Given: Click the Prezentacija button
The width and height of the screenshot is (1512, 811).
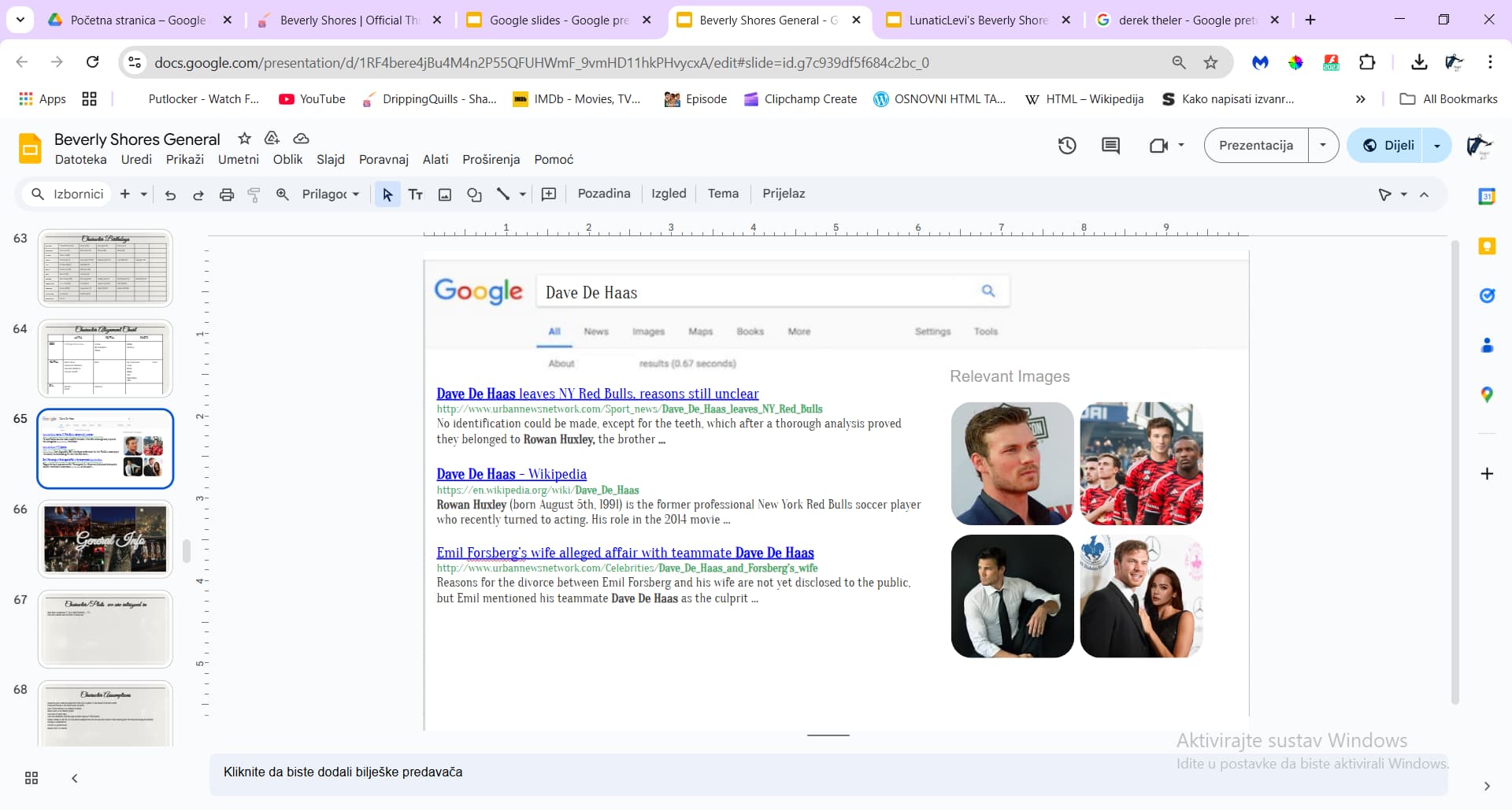Looking at the screenshot, I should pyautogui.click(x=1256, y=146).
